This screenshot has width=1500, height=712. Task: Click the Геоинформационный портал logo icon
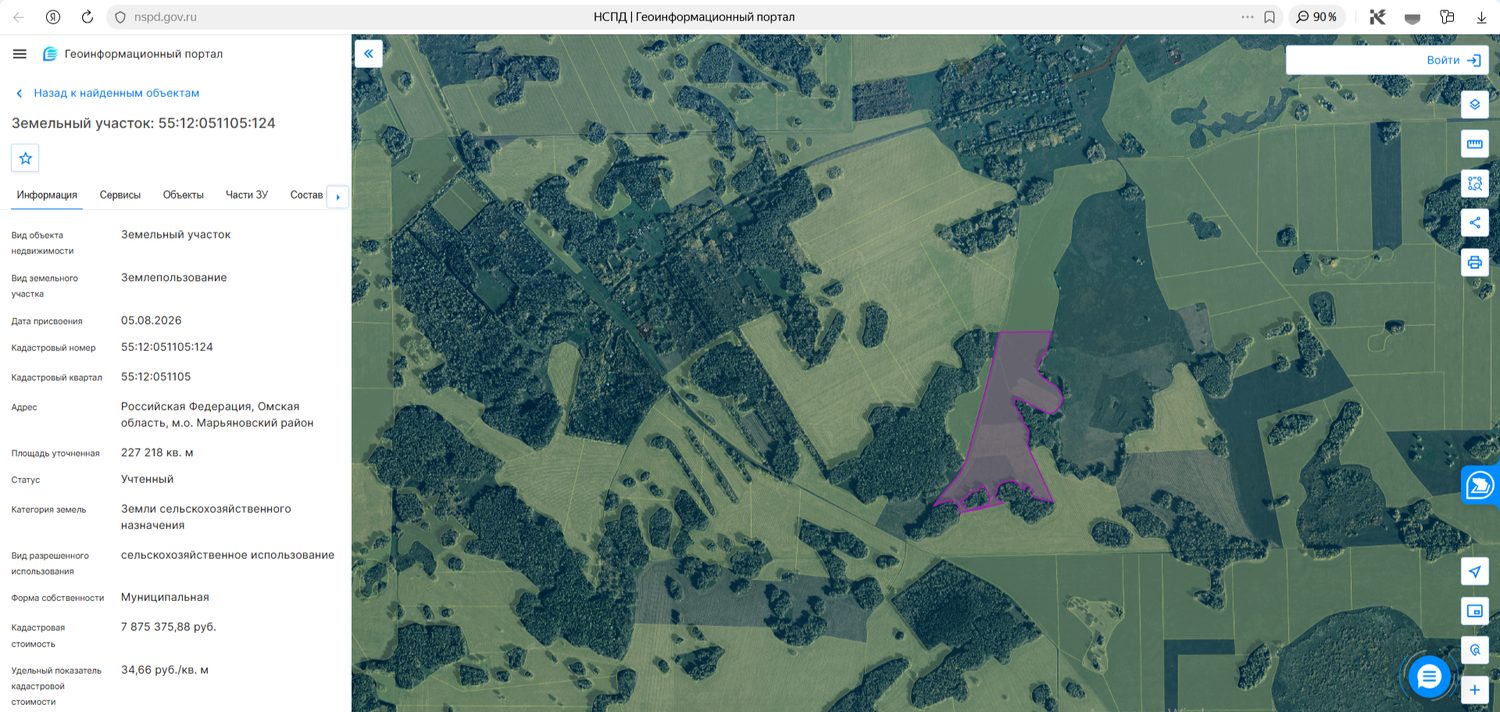50,54
